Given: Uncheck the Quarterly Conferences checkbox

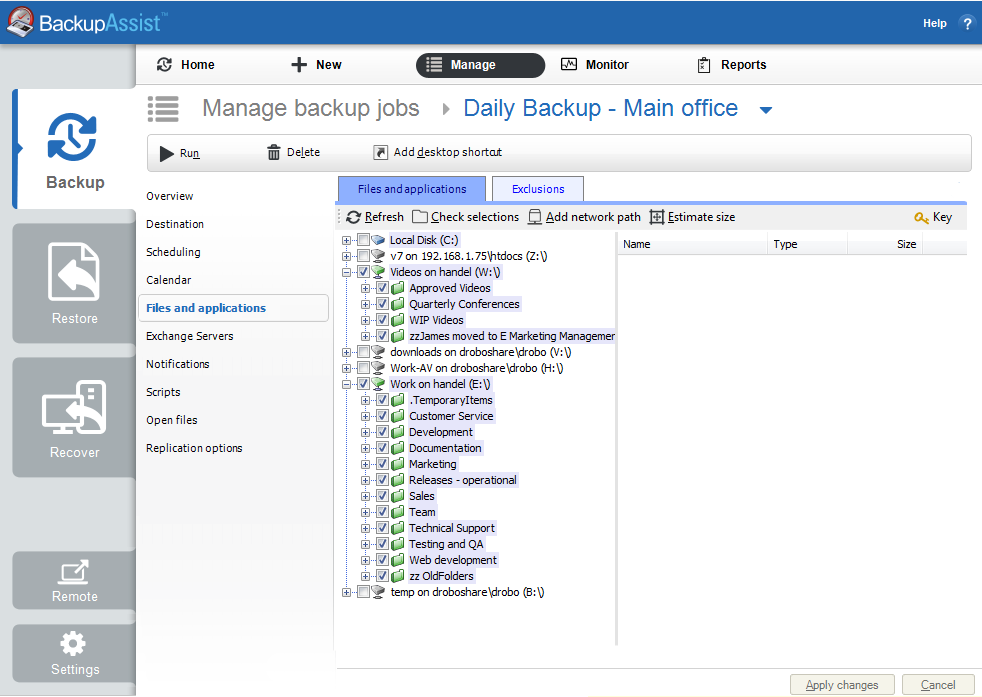Looking at the screenshot, I should (x=383, y=304).
